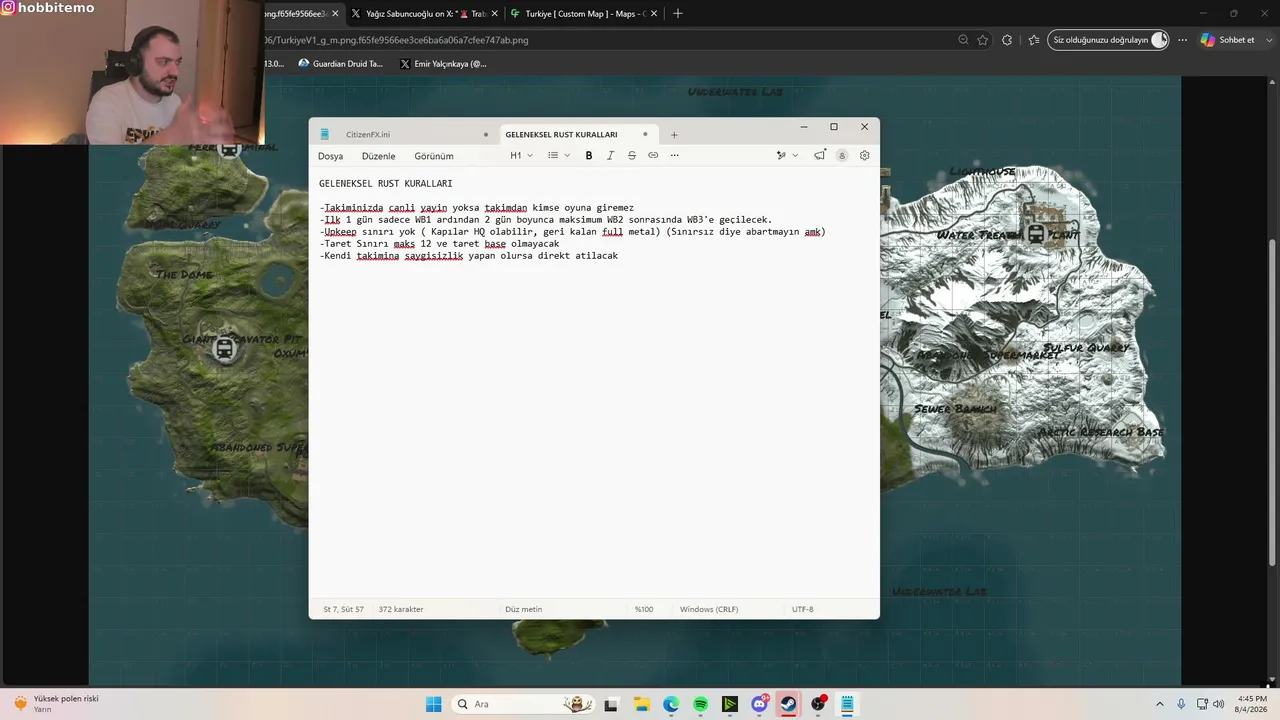Viewport: 1280px width, 720px height.
Task: Close the CitizenFX.ini tab via its unsaved dot
Action: 486,134
